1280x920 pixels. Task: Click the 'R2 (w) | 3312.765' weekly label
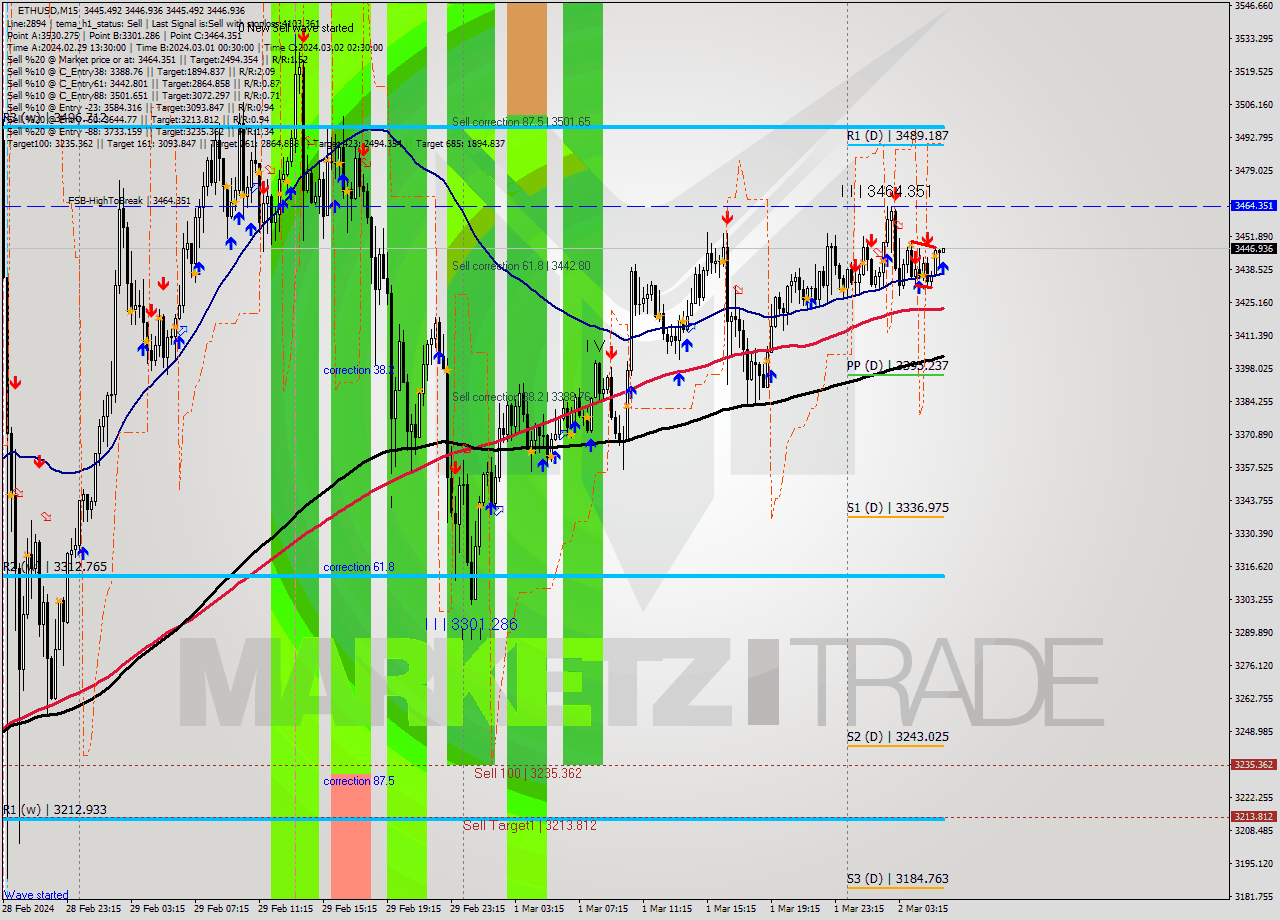click(x=54, y=567)
